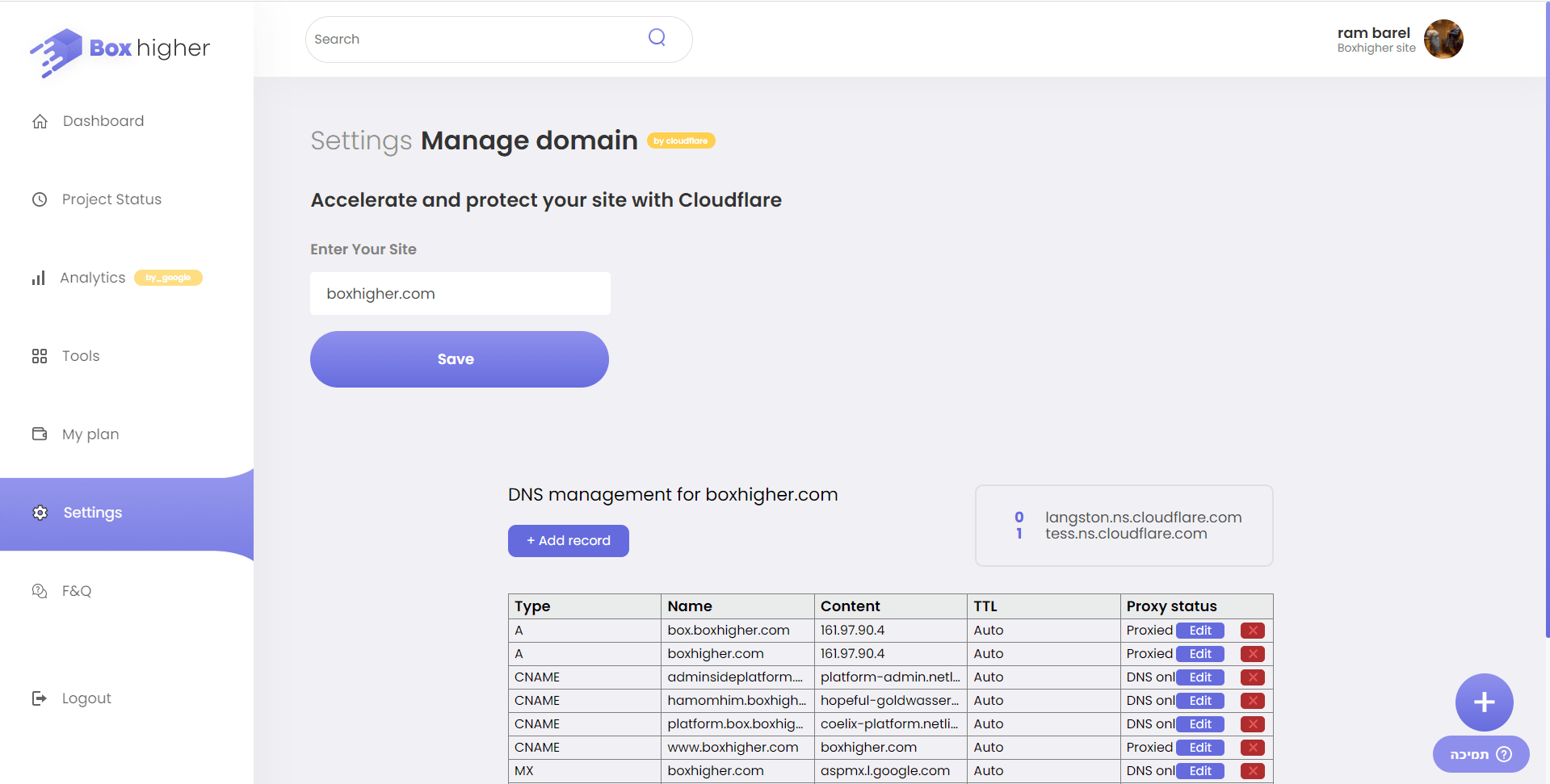Delete the platform.box.boxhig CNAME record

pos(1252,724)
